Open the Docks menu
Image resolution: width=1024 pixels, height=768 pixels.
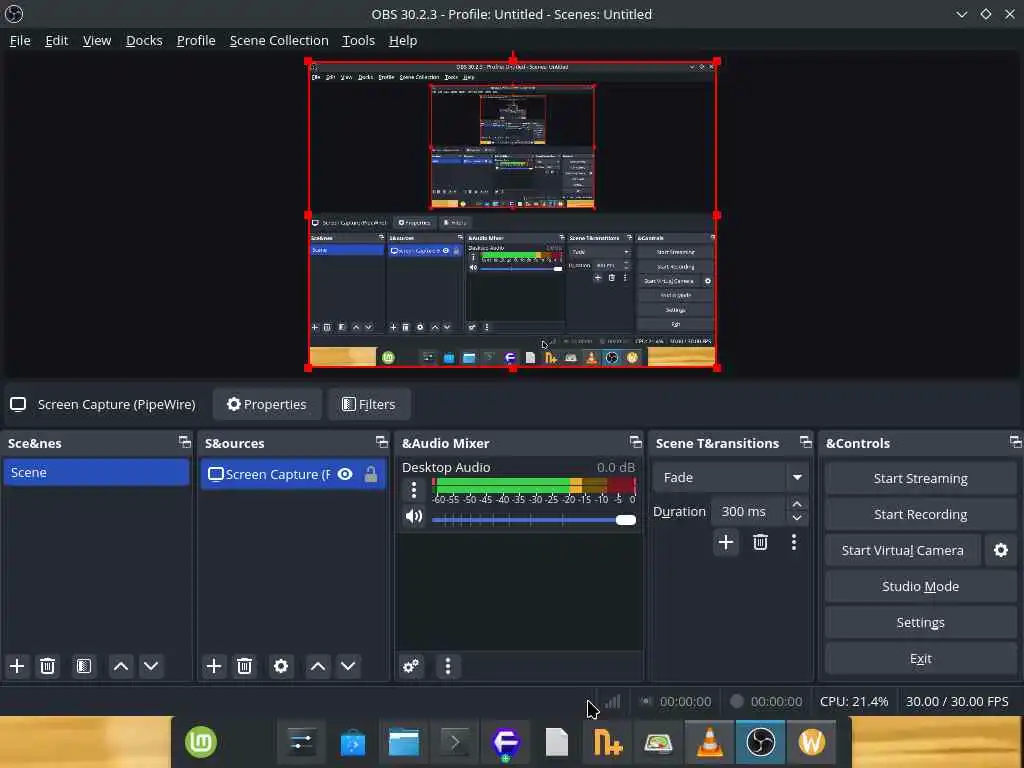coord(144,40)
